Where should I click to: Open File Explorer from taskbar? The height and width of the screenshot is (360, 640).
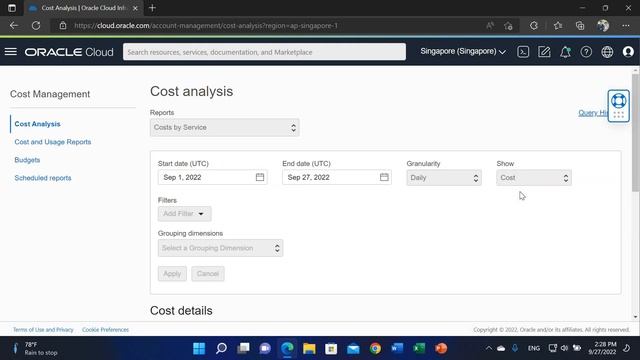pos(309,348)
